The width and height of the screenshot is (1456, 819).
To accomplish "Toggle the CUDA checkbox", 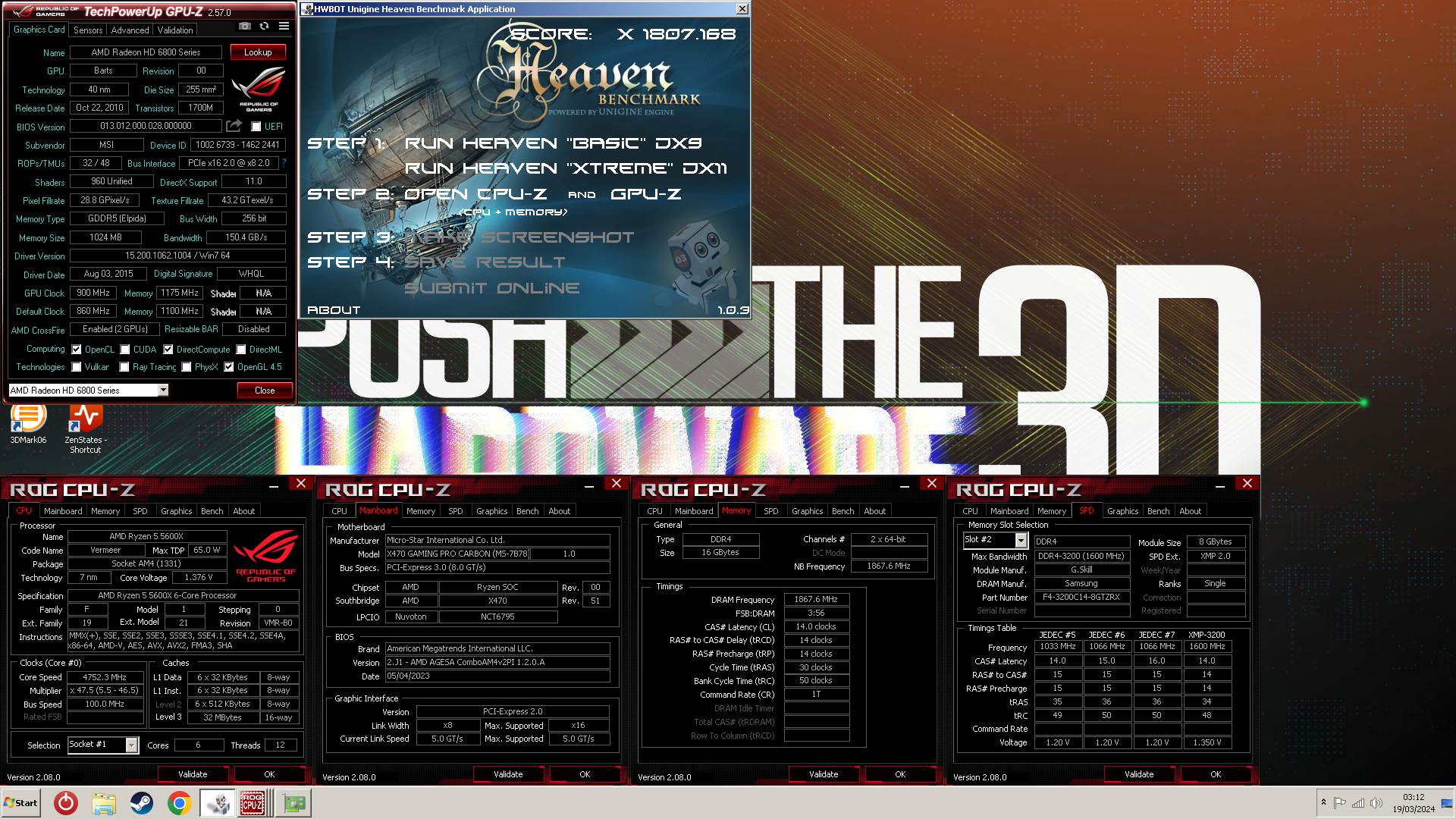I will pyautogui.click(x=124, y=350).
